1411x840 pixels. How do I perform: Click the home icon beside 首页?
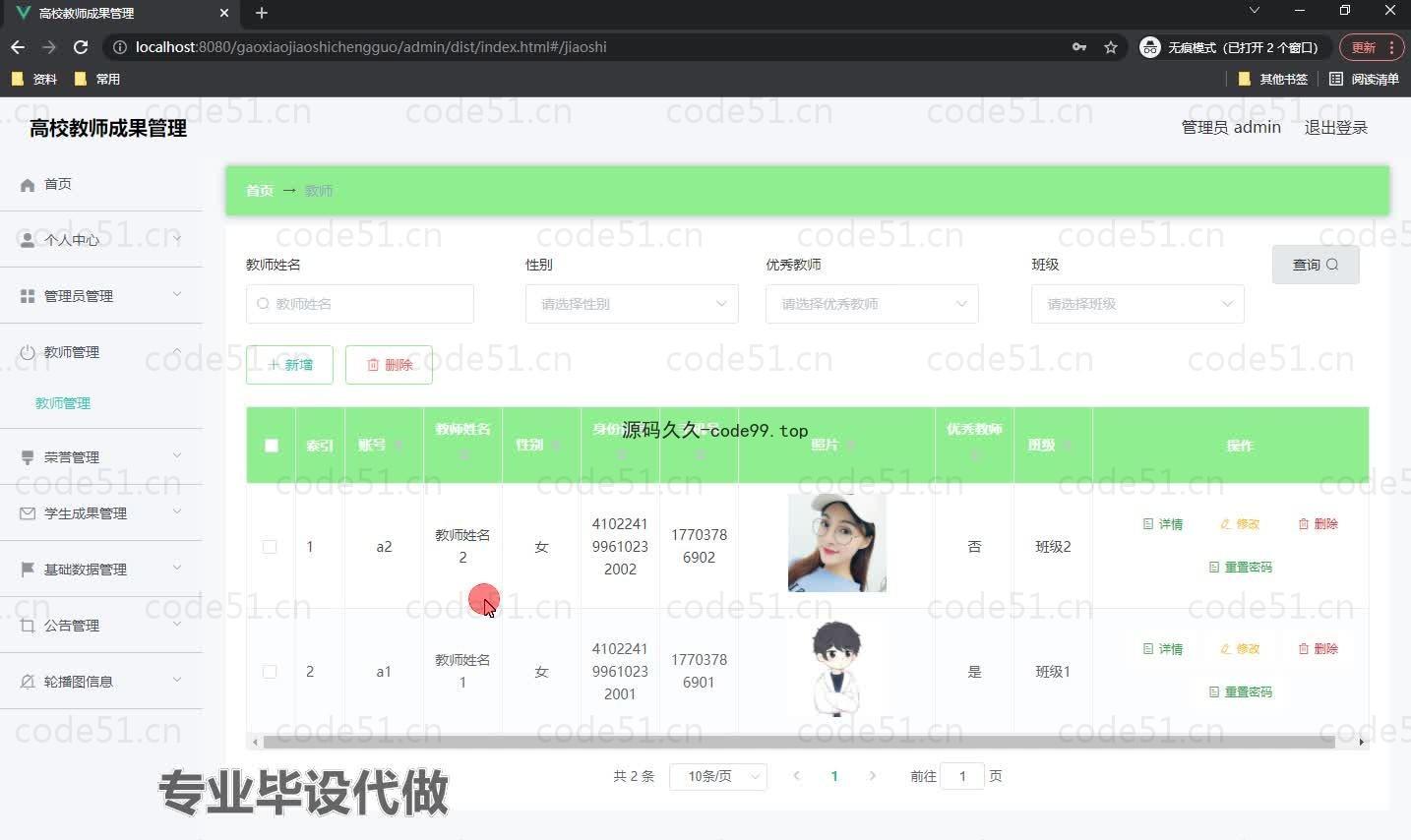point(28,184)
